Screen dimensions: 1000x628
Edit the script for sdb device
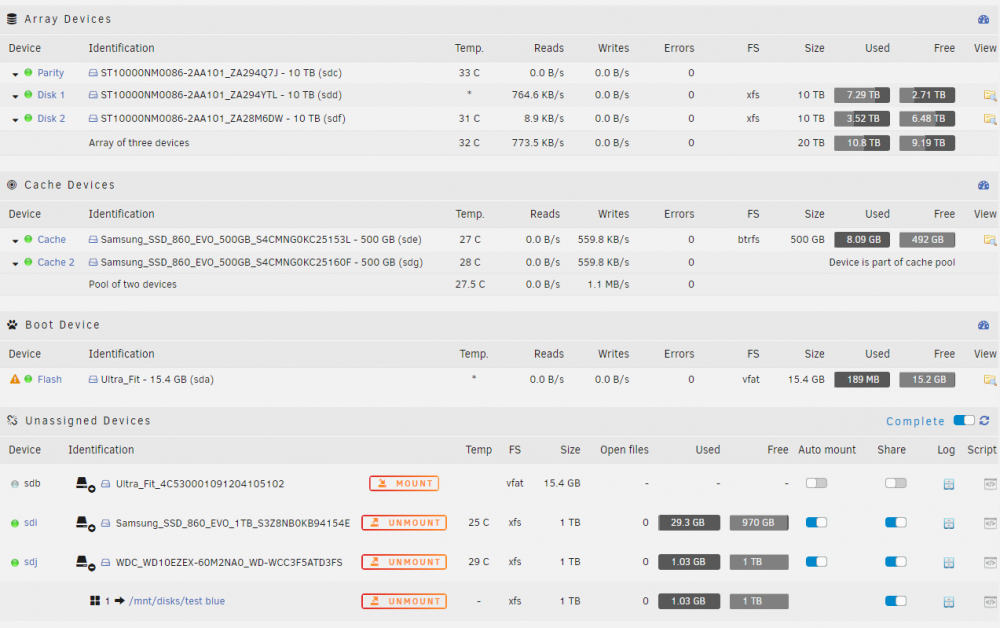point(990,484)
